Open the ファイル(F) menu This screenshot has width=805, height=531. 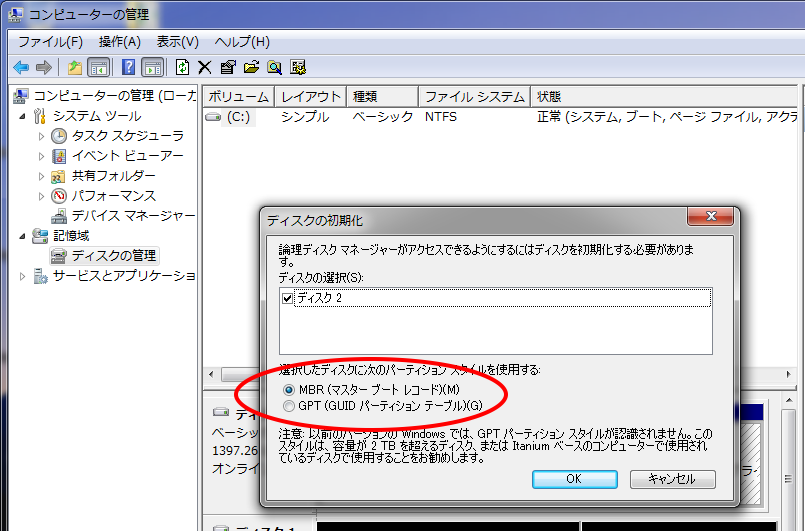[x=50, y=41]
